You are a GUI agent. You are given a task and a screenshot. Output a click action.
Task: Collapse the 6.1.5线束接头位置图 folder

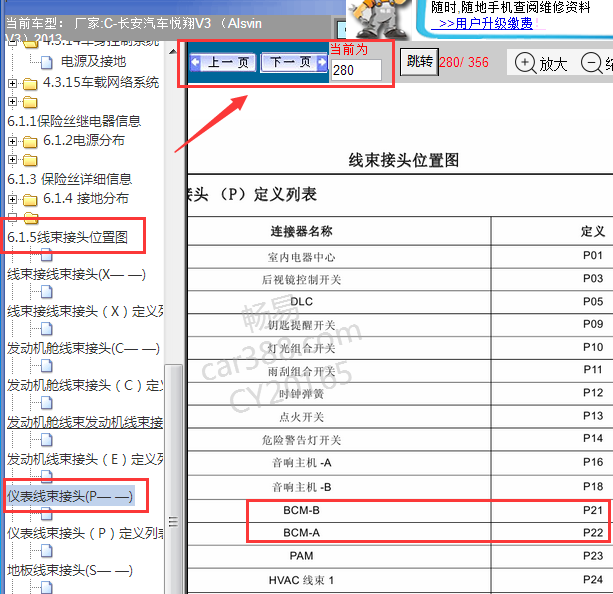coord(12,217)
